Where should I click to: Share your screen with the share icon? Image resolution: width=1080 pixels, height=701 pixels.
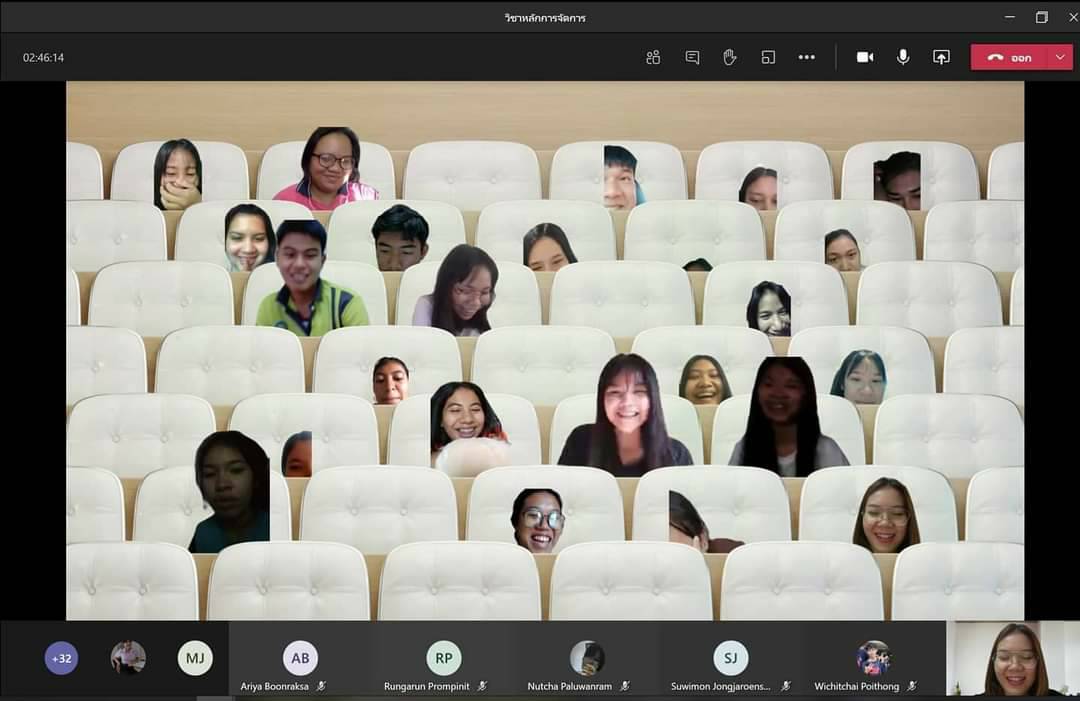(x=941, y=58)
